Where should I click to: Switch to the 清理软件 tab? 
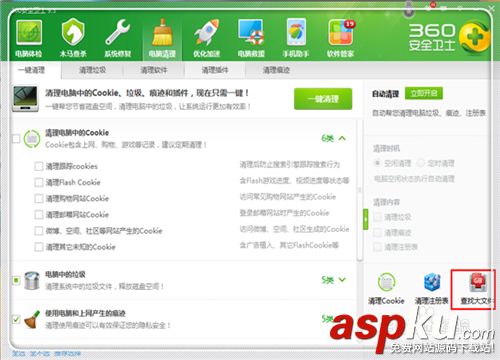point(154,70)
